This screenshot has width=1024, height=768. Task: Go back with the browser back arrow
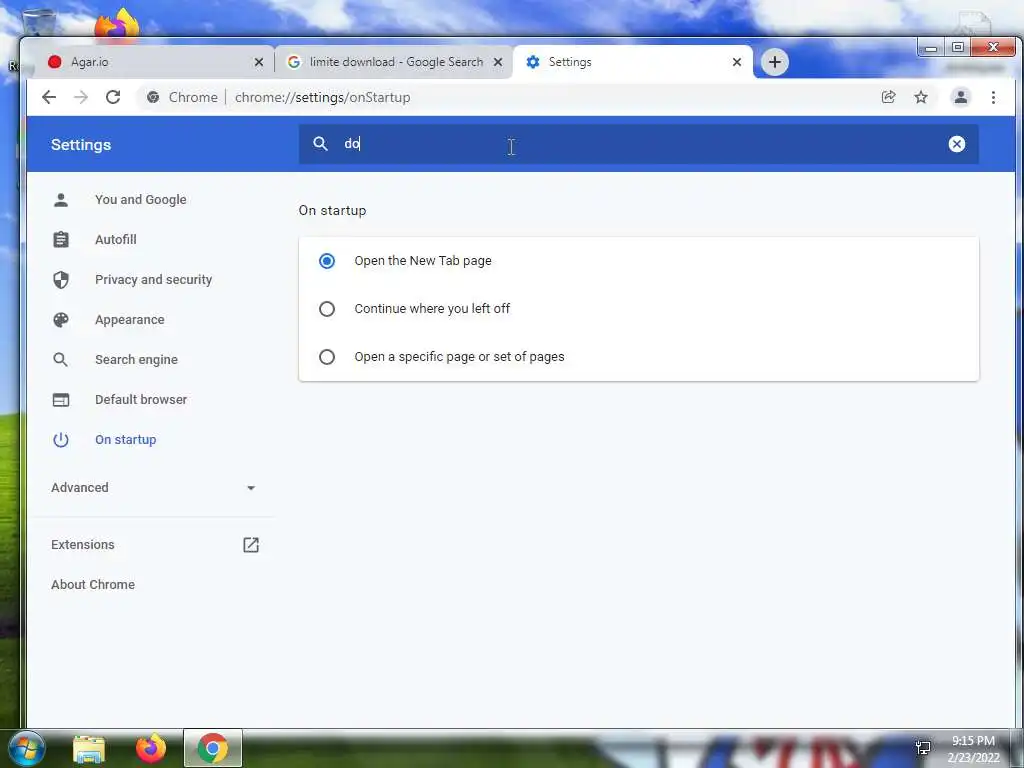click(49, 97)
